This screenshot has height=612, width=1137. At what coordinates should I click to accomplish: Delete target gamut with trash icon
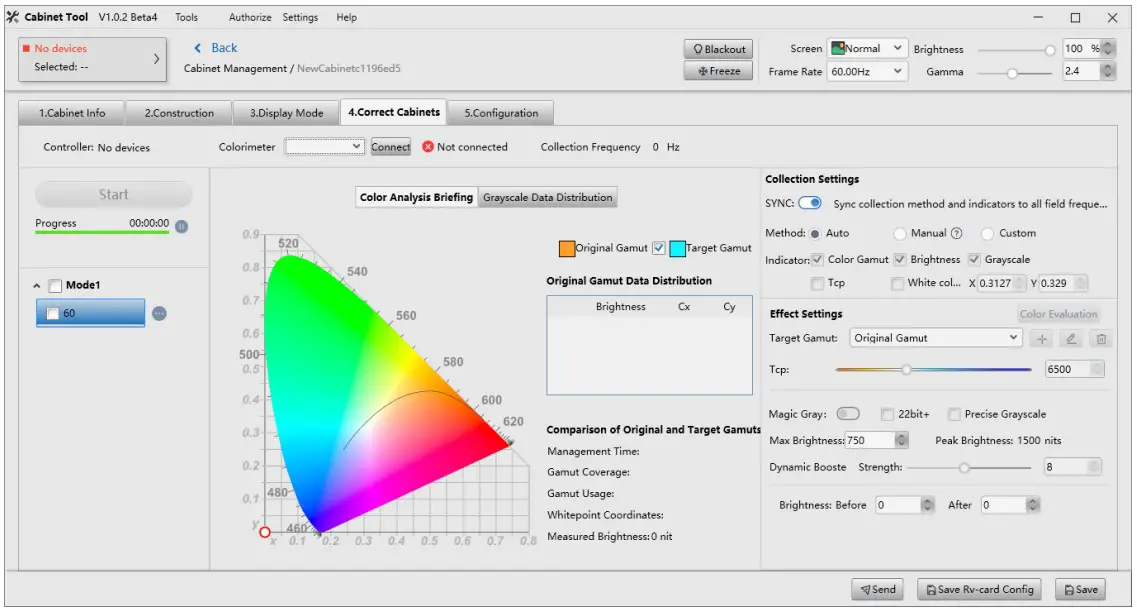[x=1101, y=339]
